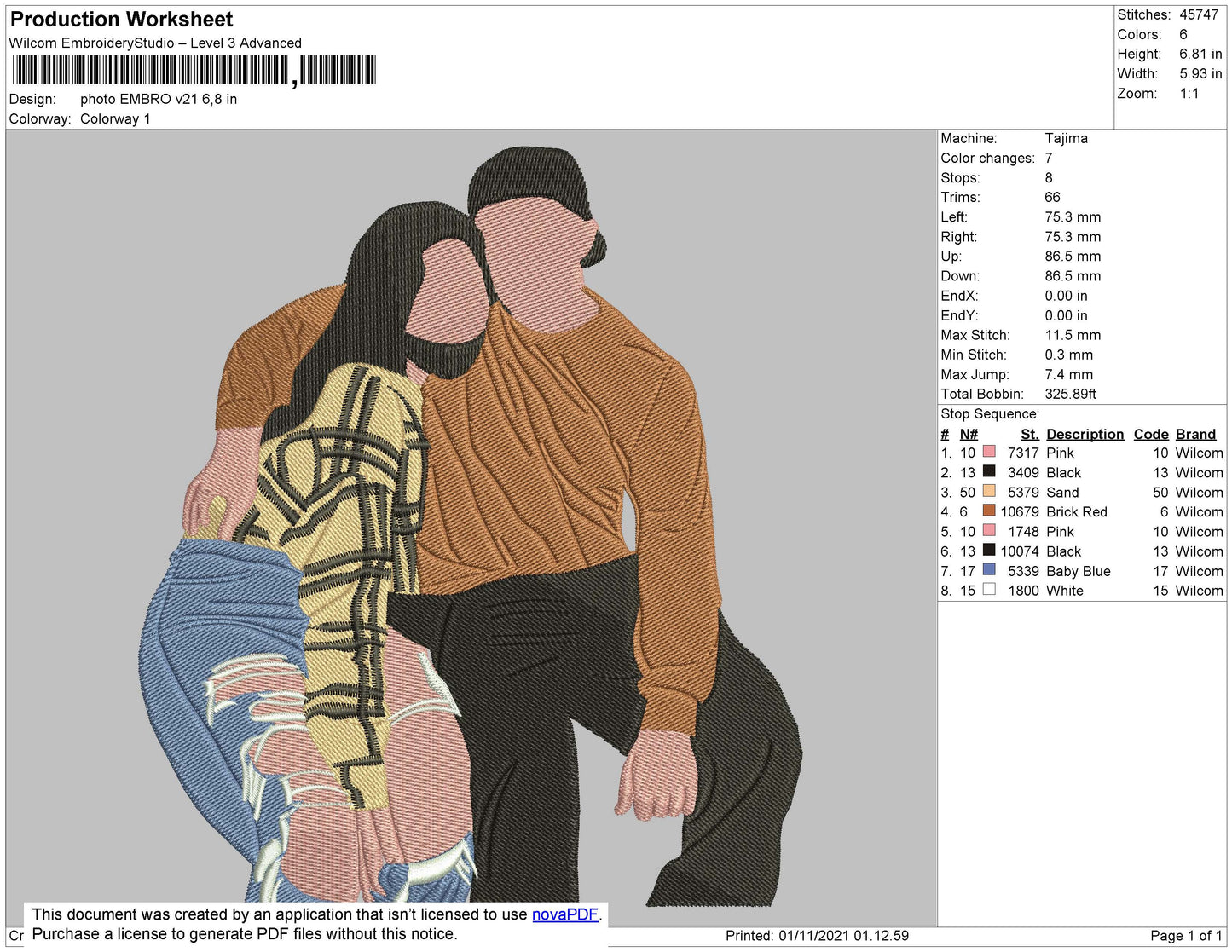Click the 'St.' column header

(1029, 434)
